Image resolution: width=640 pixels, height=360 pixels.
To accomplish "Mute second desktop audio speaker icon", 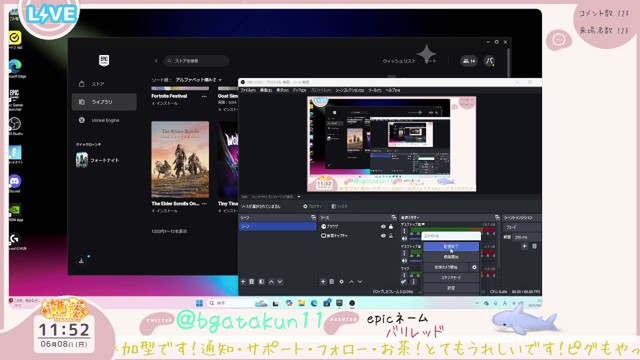I will click(404, 260).
